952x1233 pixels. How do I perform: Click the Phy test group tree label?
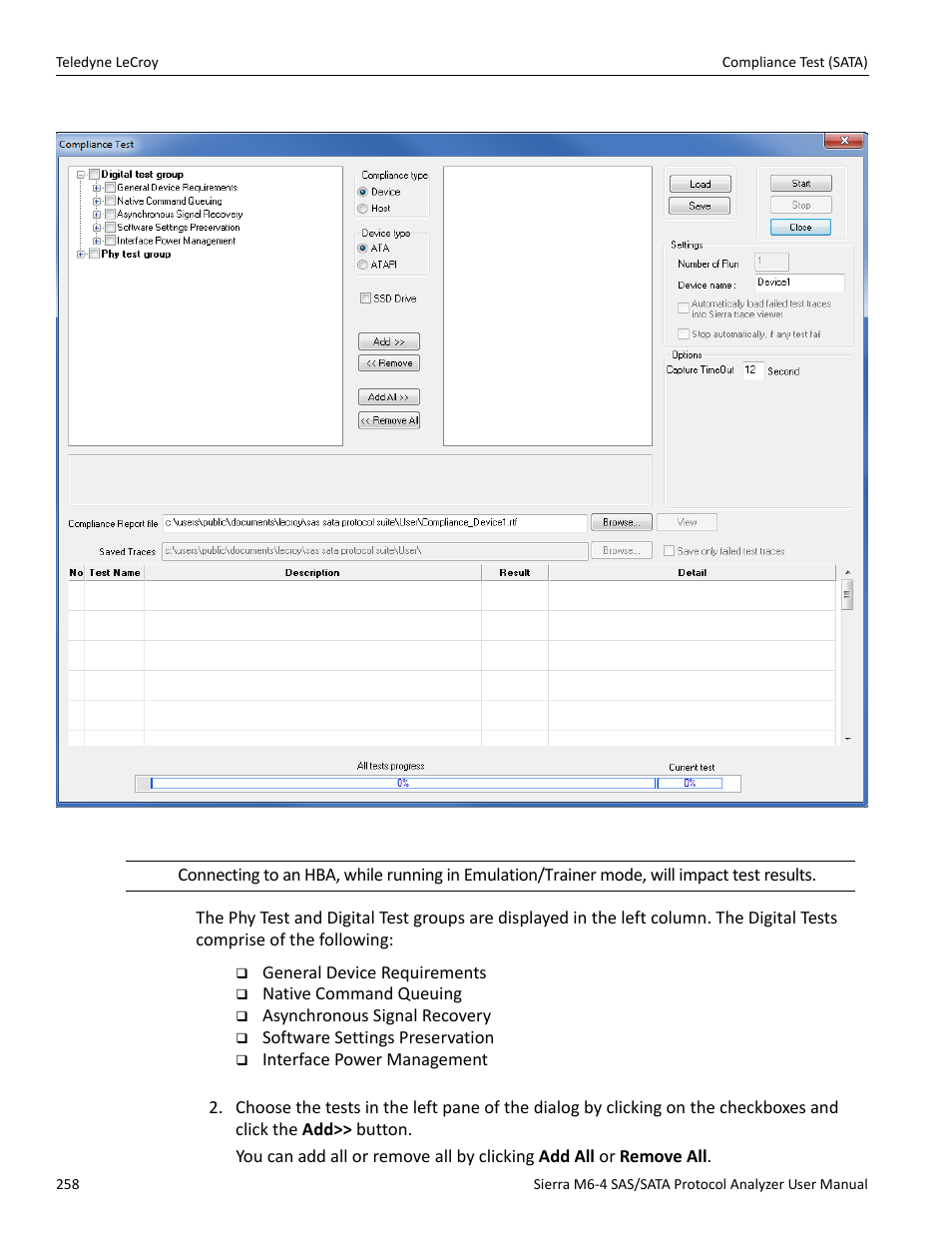click(x=136, y=255)
